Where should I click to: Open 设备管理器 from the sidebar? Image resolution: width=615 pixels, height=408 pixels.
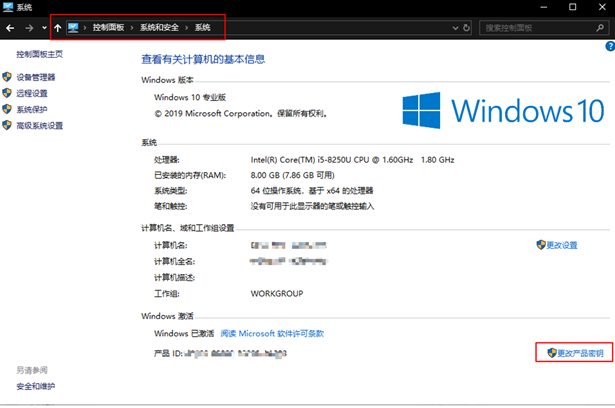(36, 77)
